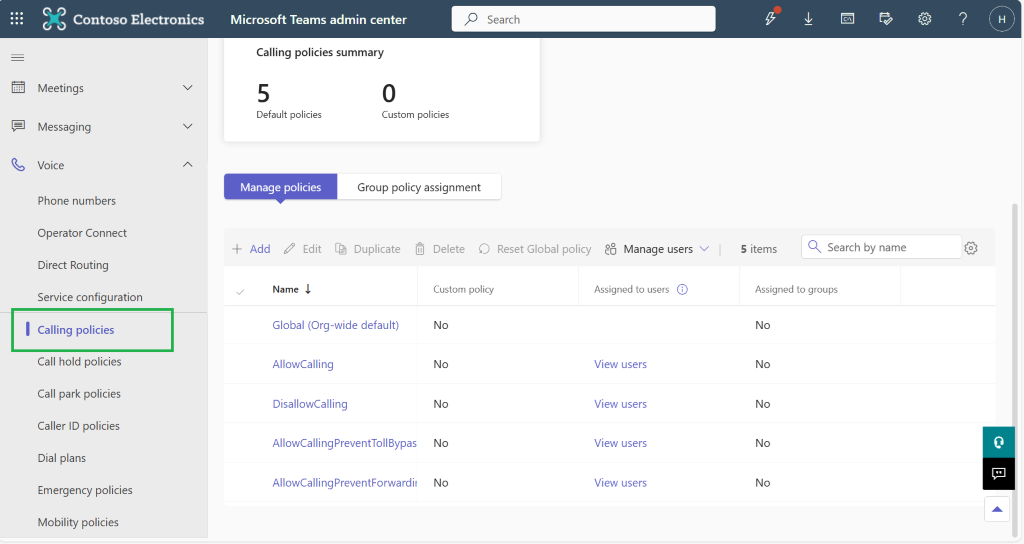The height and width of the screenshot is (544, 1024).
Task: View users for AllowCallingPreventTollBypass
Action: click(x=620, y=443)
